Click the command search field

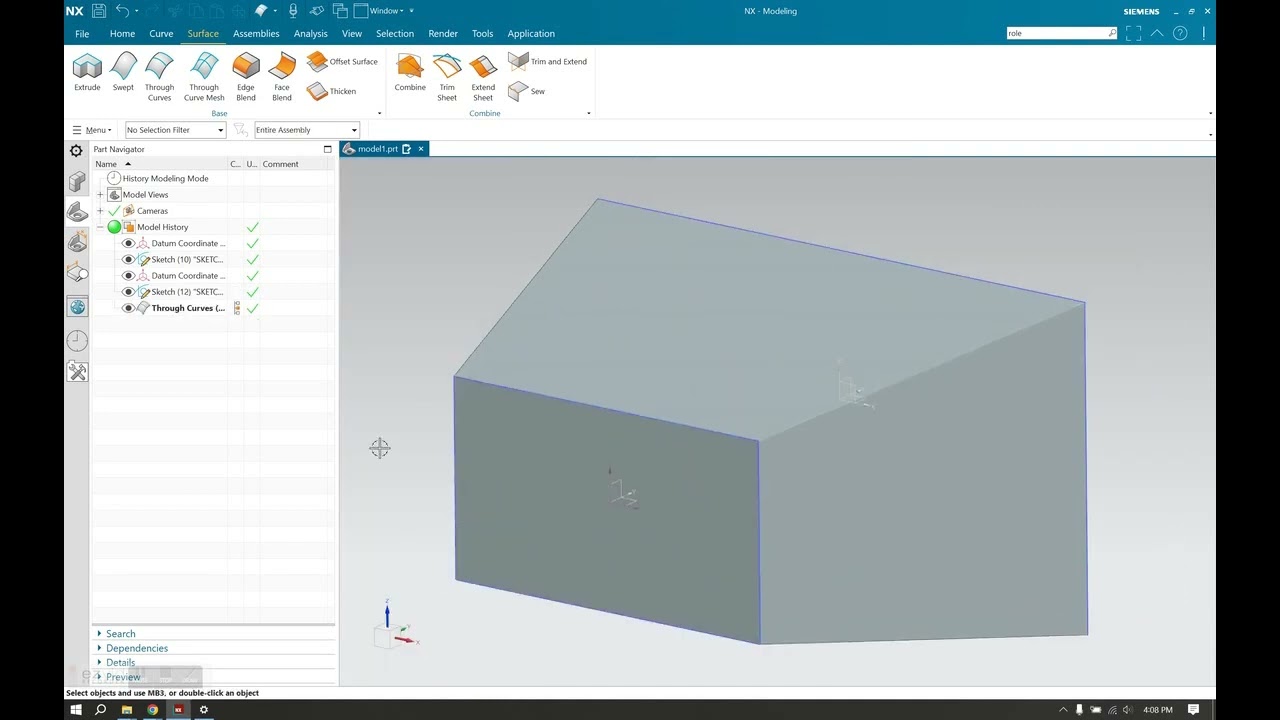(1061, 33)
